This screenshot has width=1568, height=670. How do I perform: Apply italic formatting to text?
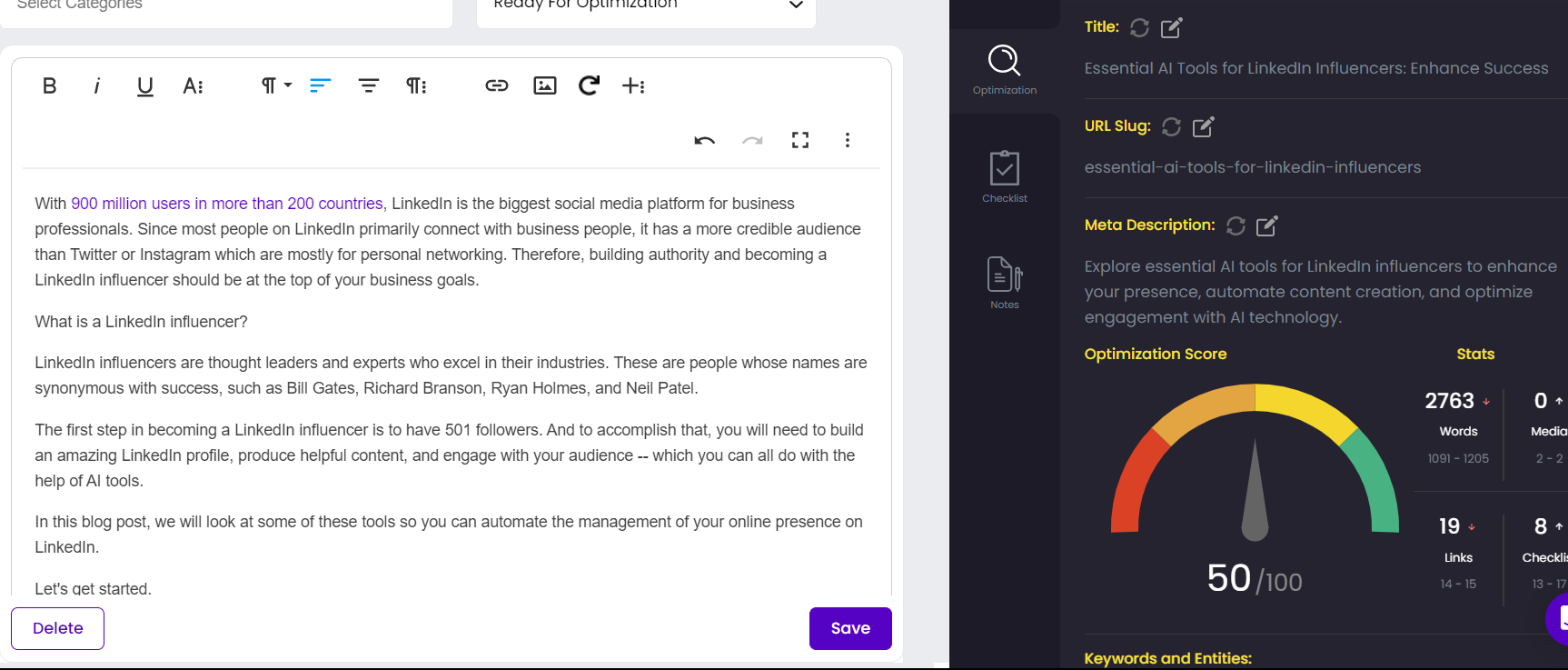click(x=96, y=85)
